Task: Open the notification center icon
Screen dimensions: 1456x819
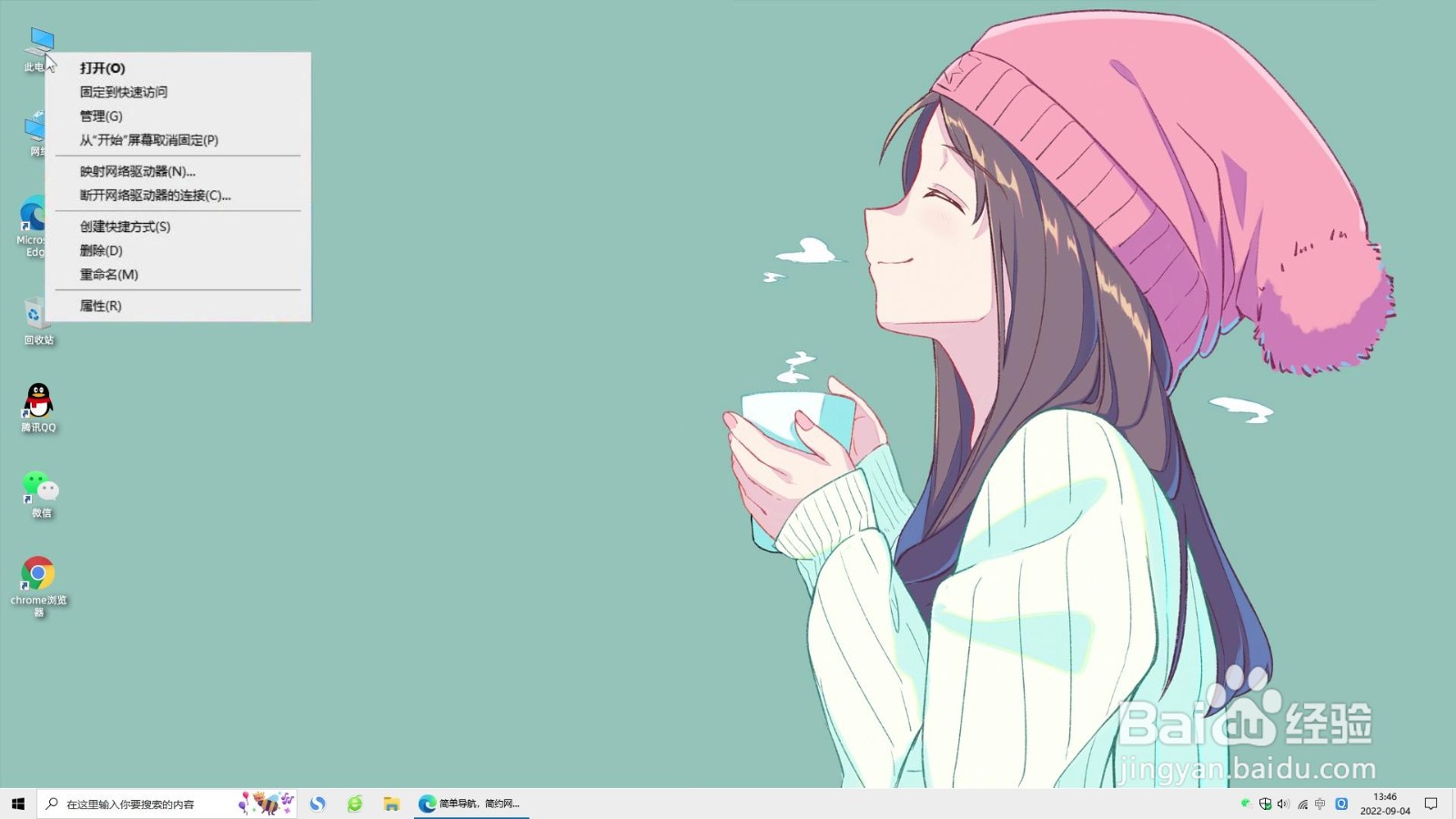Action: click(1431, 804)
